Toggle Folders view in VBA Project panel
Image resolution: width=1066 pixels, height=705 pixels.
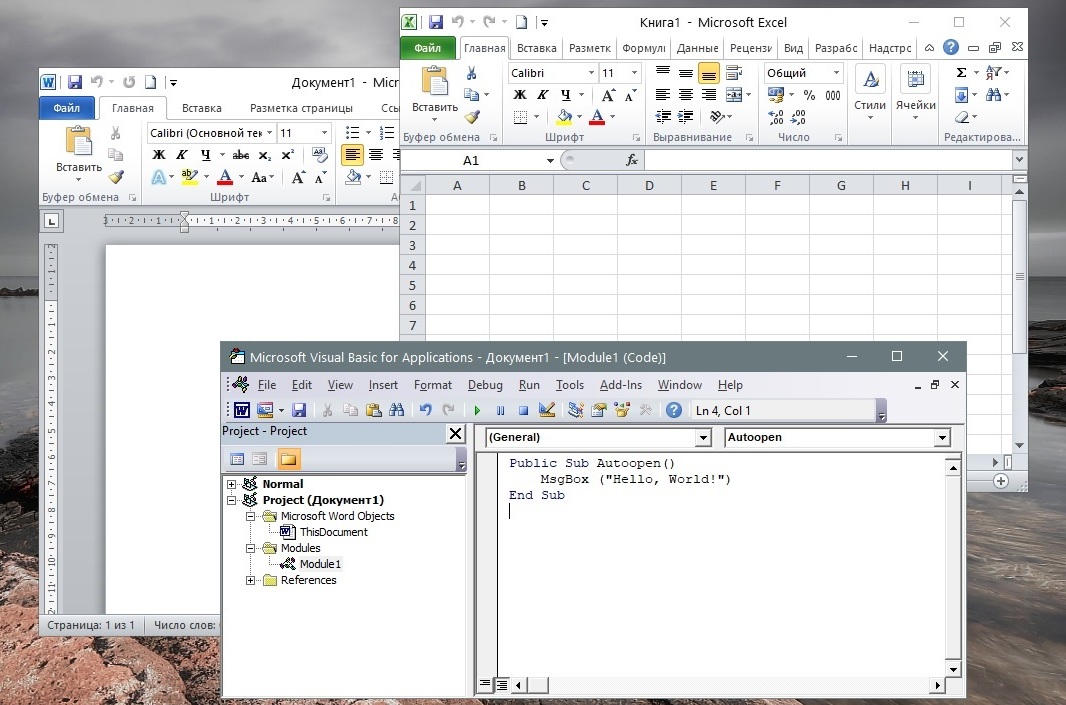[288, 459]
